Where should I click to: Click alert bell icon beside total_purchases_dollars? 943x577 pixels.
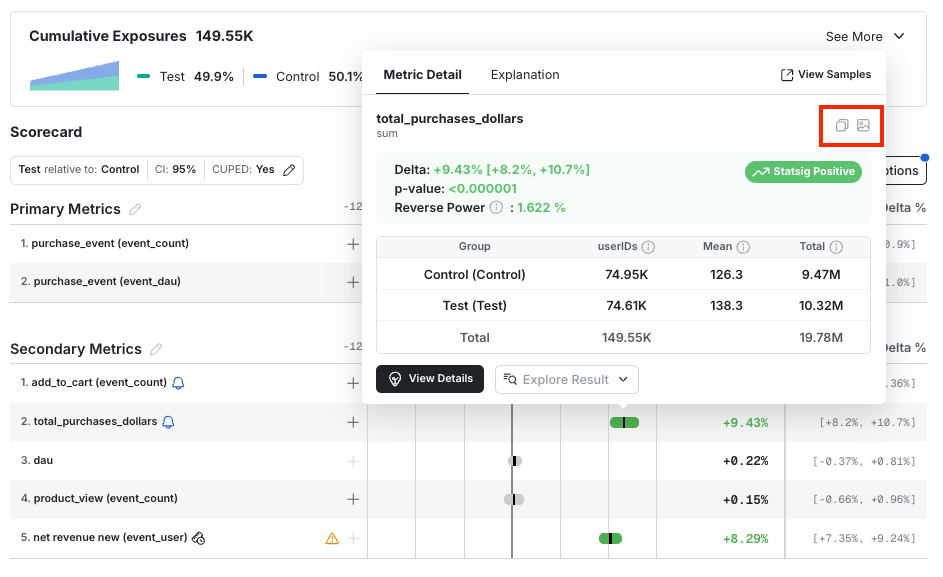168,422
